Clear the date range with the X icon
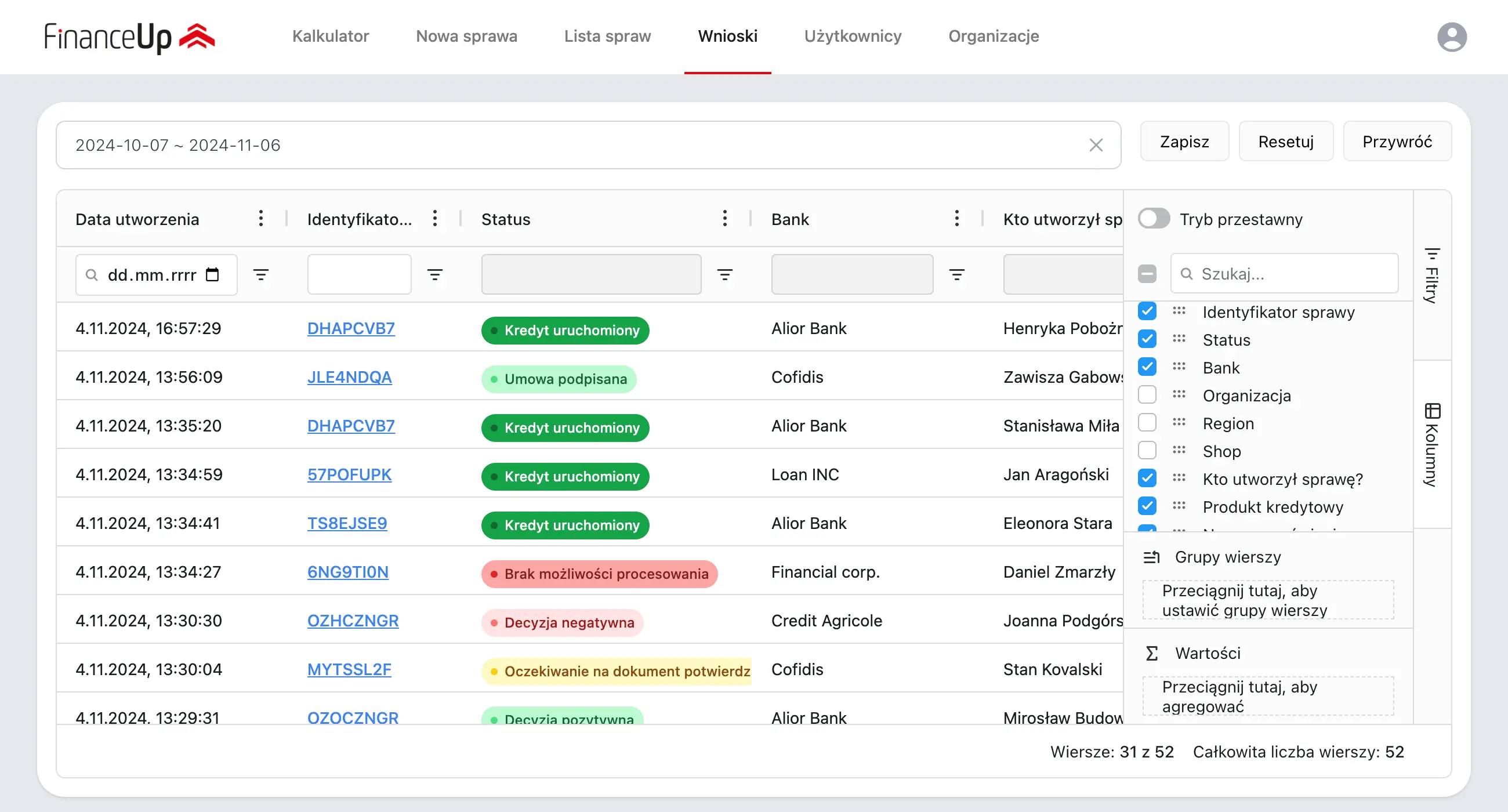 click(1096, 145)
